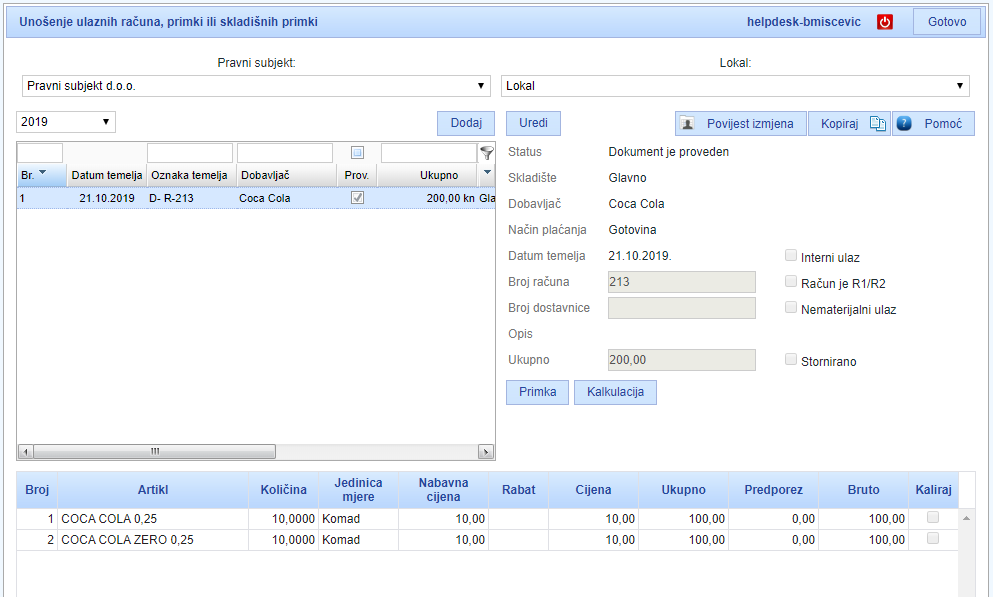Open the 2019 year selector
This screenshot has width=993, height=597.
66,122
